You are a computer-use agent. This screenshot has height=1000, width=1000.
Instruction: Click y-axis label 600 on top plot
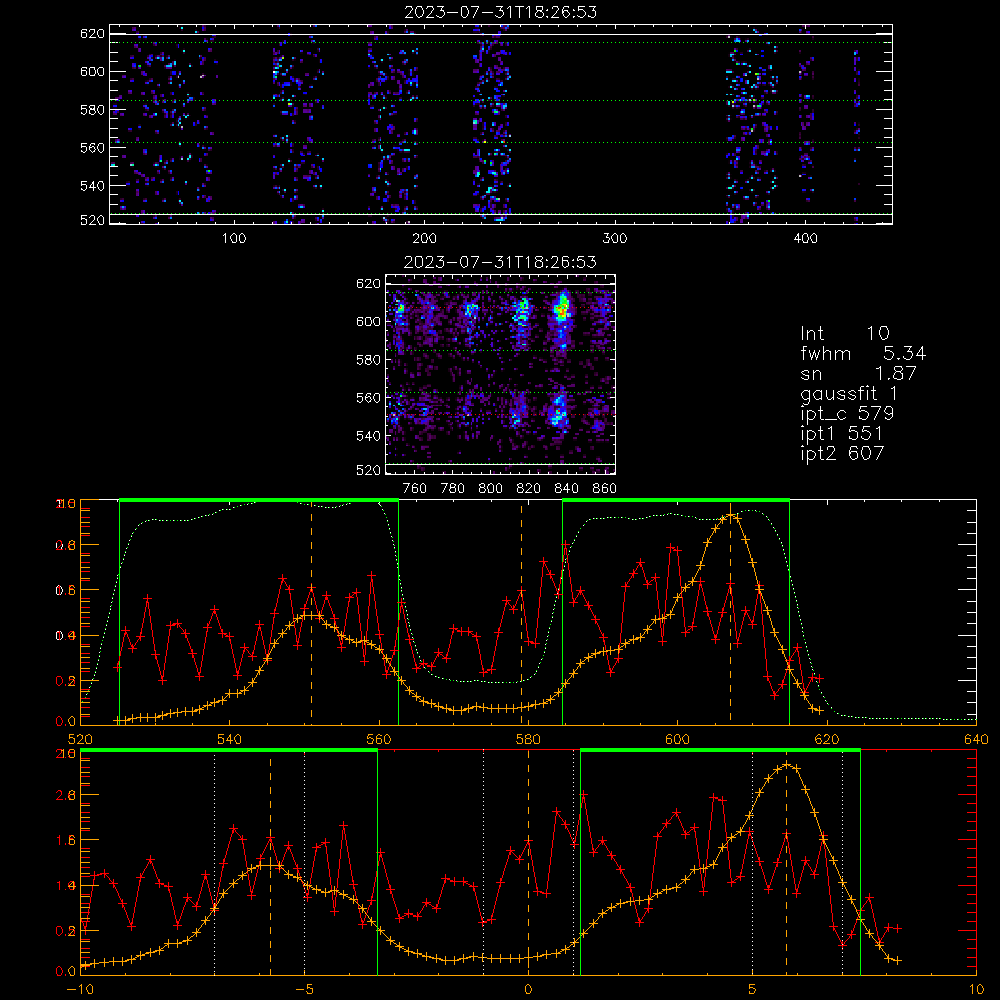coord(92,71)
